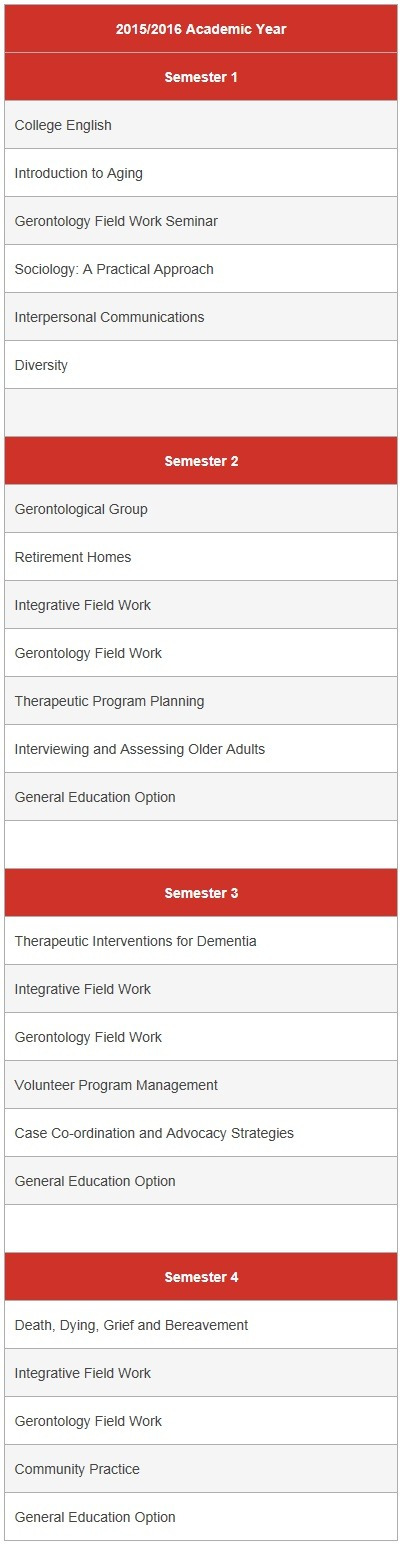Screen dimensions: 405x1547
Task: Click Introduction to Aging course
Action: (201, 173)
